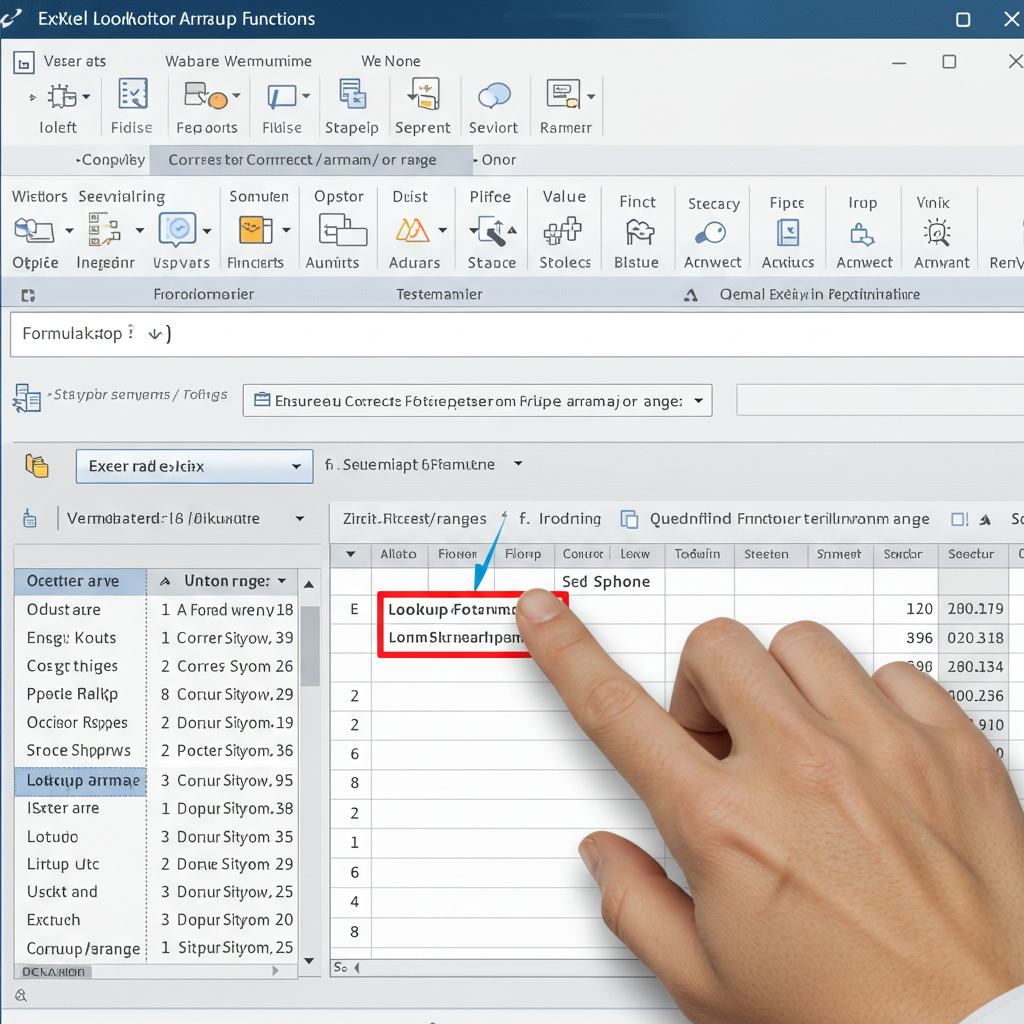The width and height of the screenshot is (1024, 1024).
Task: Click the Zircit.Ftceest/ranges label
Action: [x=415, y=519]
